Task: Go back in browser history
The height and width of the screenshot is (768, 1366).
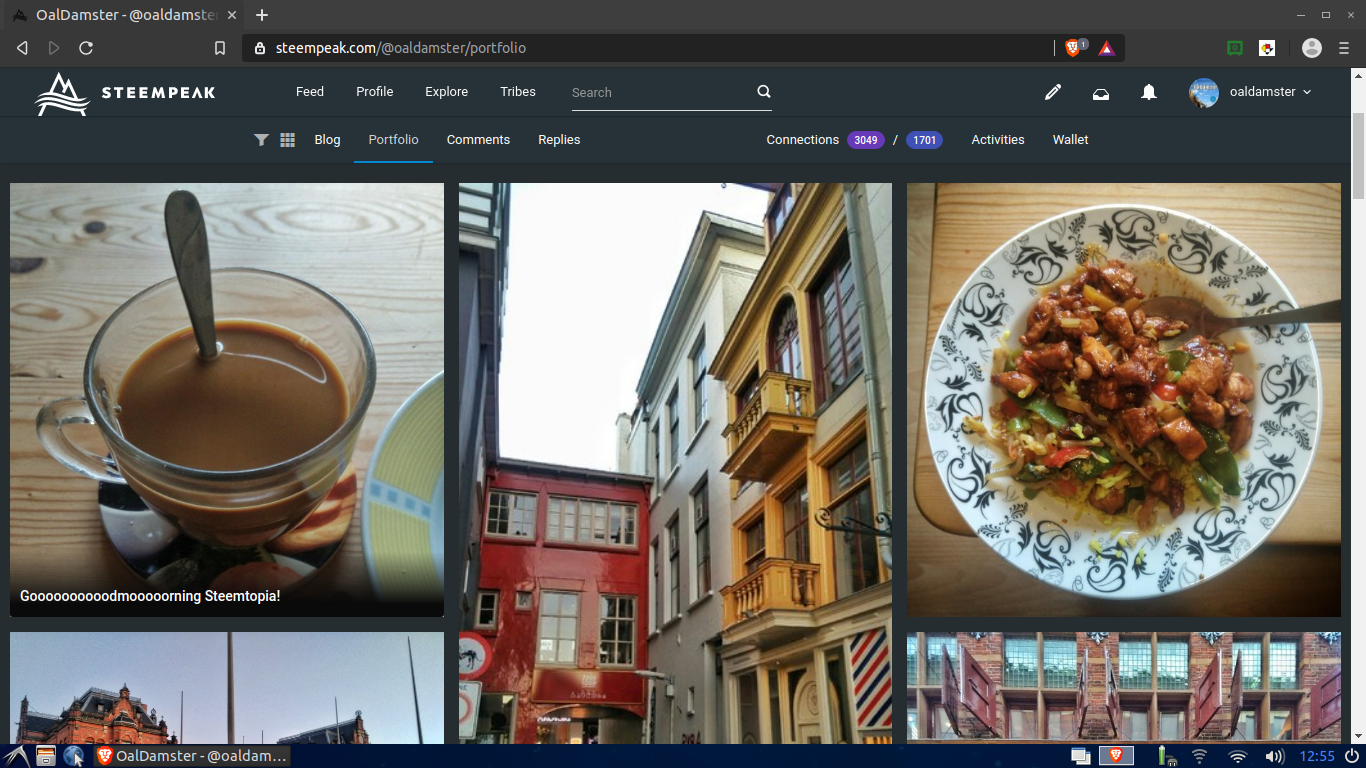Action: [x=22, y=48]
